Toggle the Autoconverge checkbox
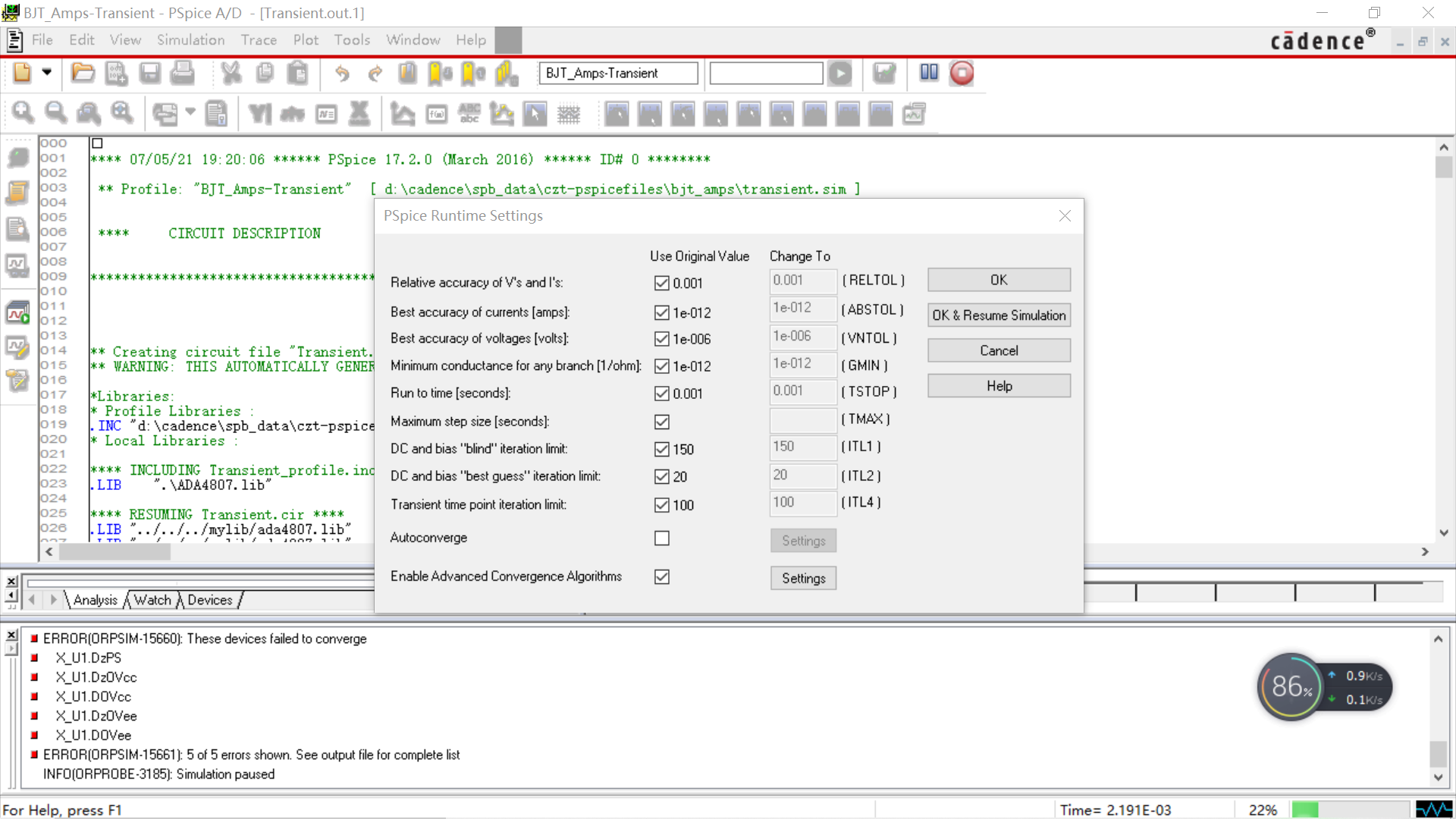 pos(662,538)
